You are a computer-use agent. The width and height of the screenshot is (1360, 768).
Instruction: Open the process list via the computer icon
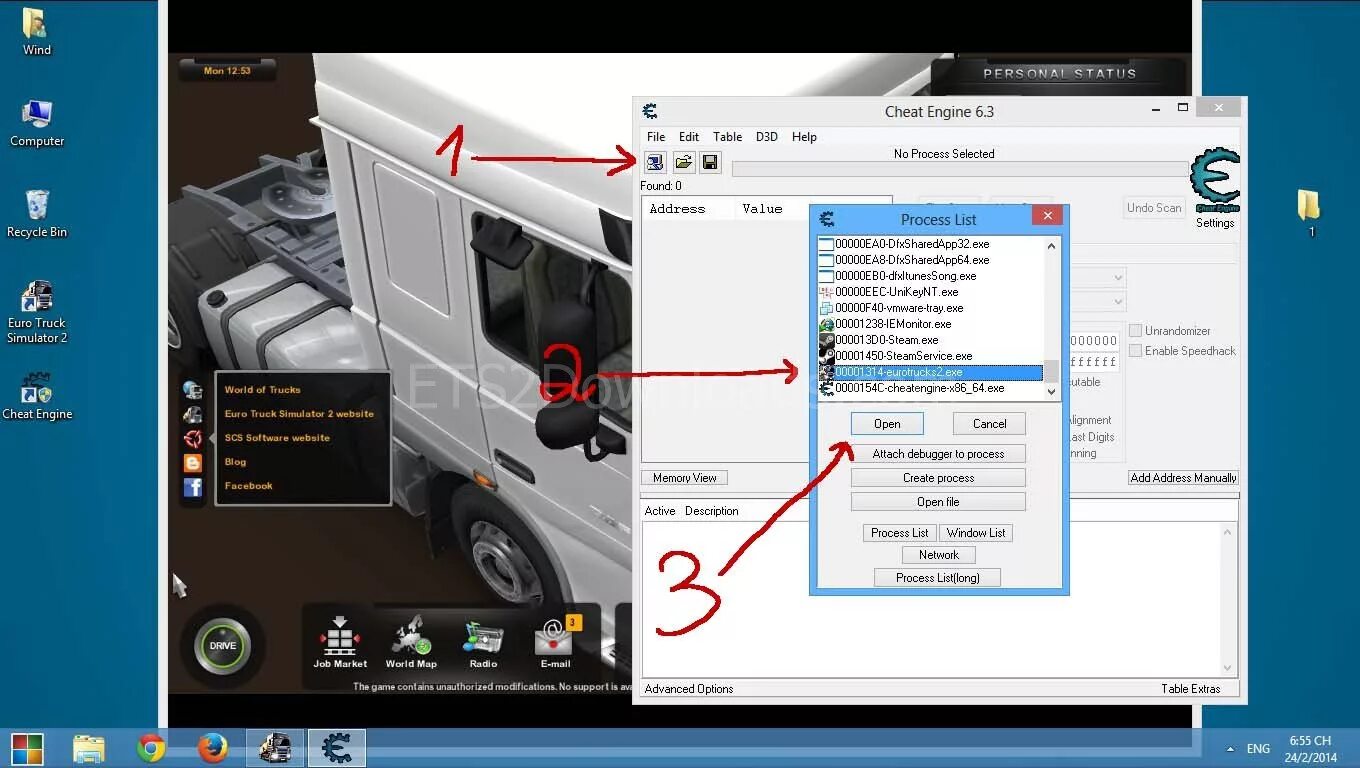pos(654,162)
